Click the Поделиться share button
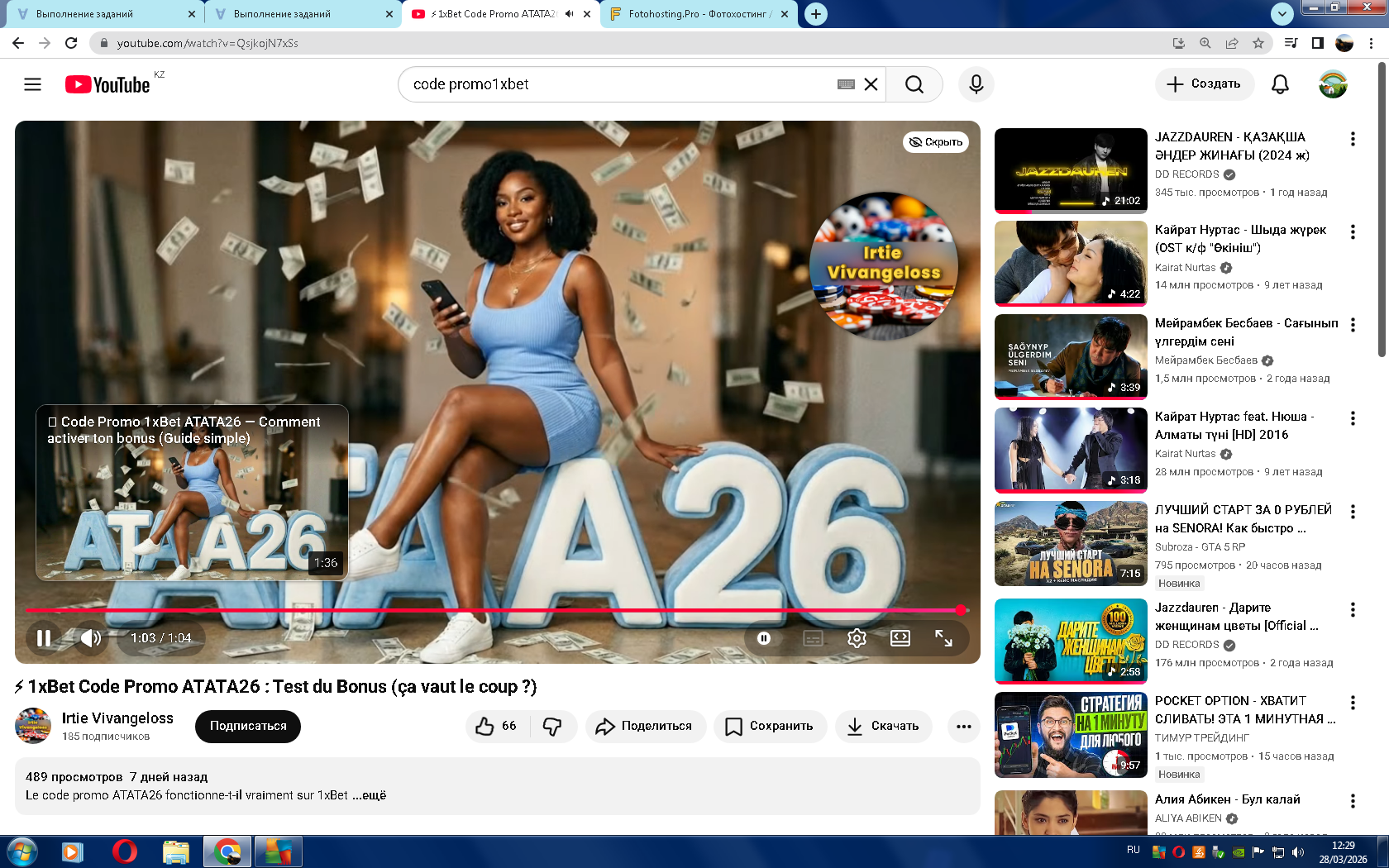 pos(646,726)
